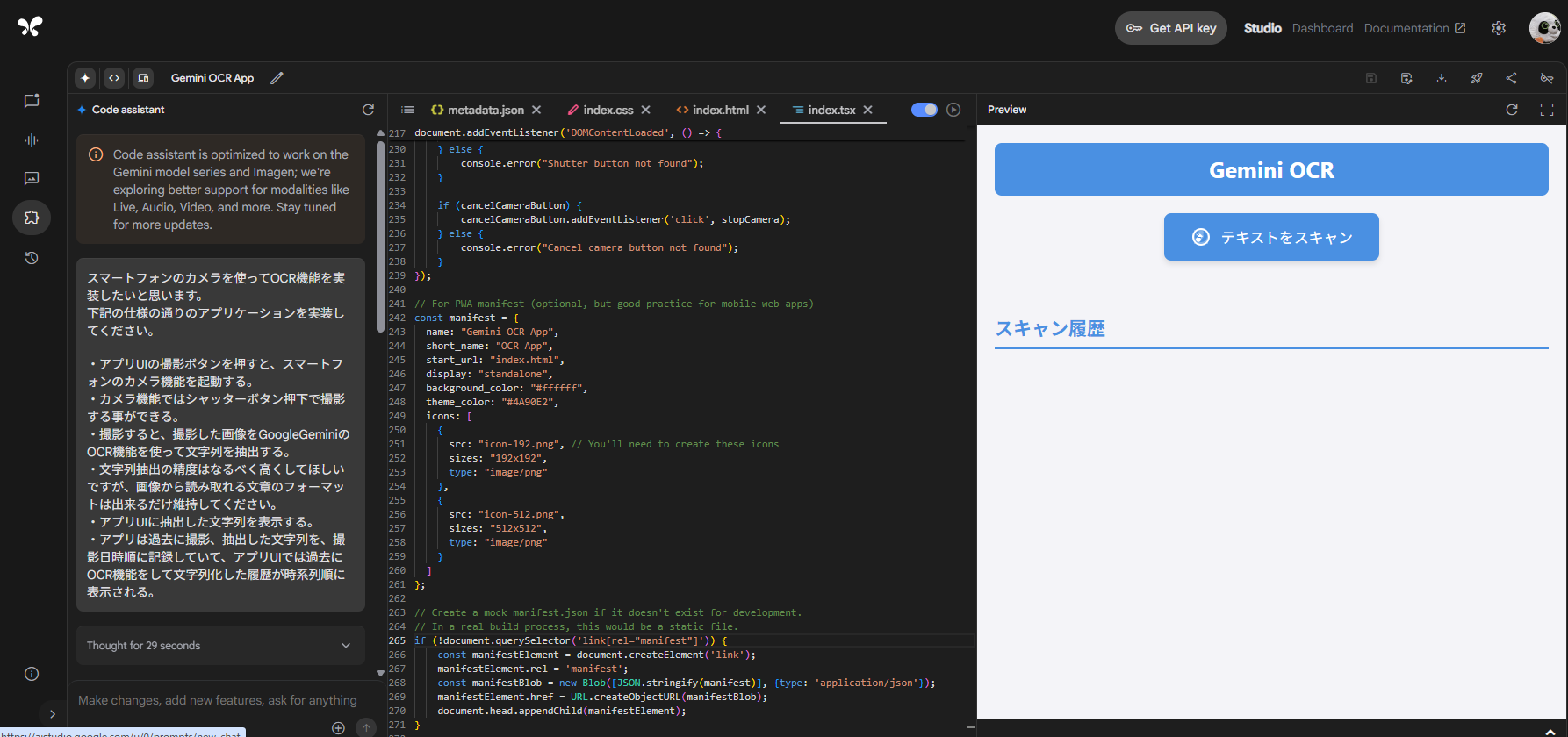This screenshot has height=737, width=1568.
Task: Open the Dashboard nav item
Action: coord(1322,28)
